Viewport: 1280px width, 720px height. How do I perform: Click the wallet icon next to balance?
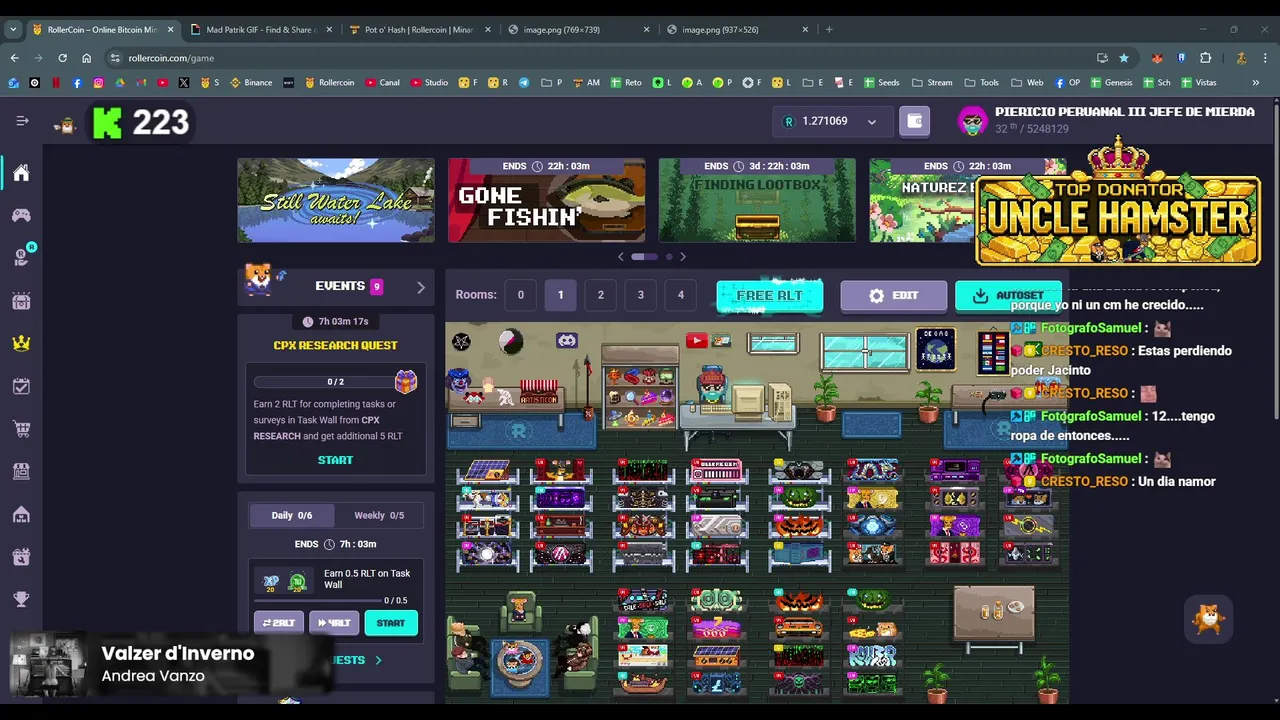point(914,121)
